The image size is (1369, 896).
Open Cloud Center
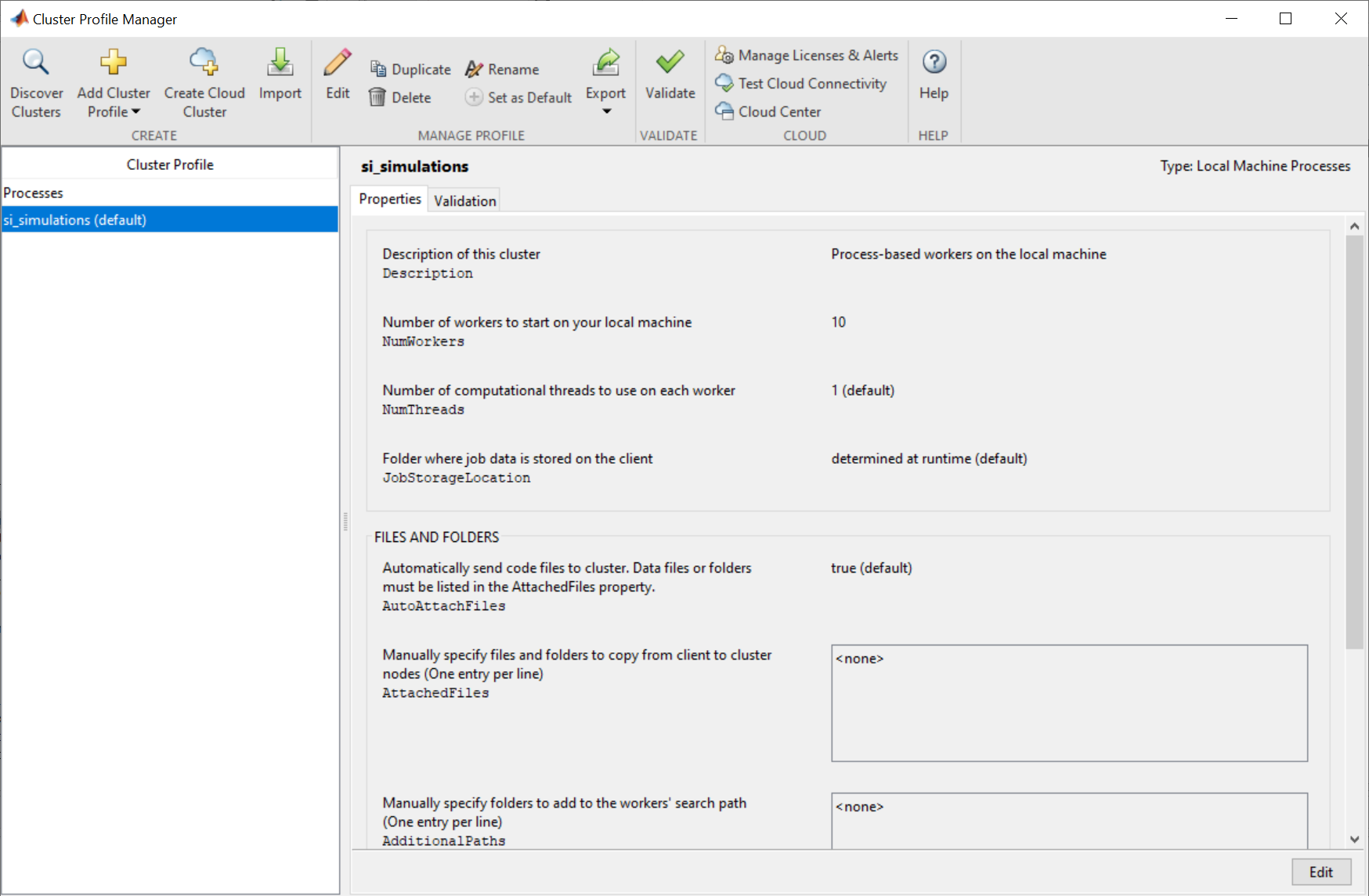[x=768, y=111]
